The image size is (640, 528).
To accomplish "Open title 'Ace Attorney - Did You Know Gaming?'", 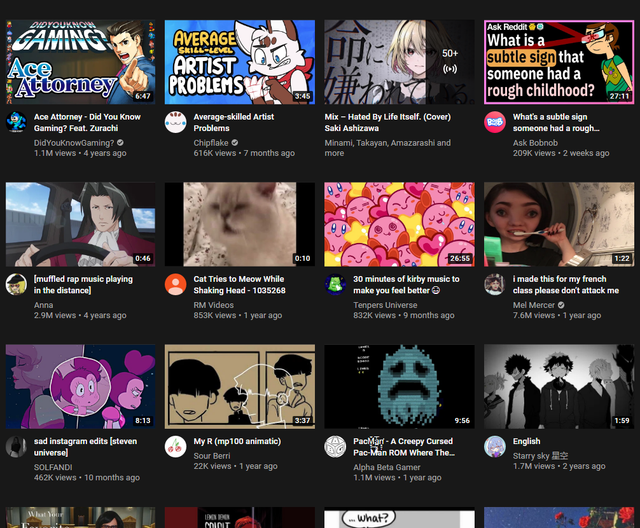I will tap(87, 122).
